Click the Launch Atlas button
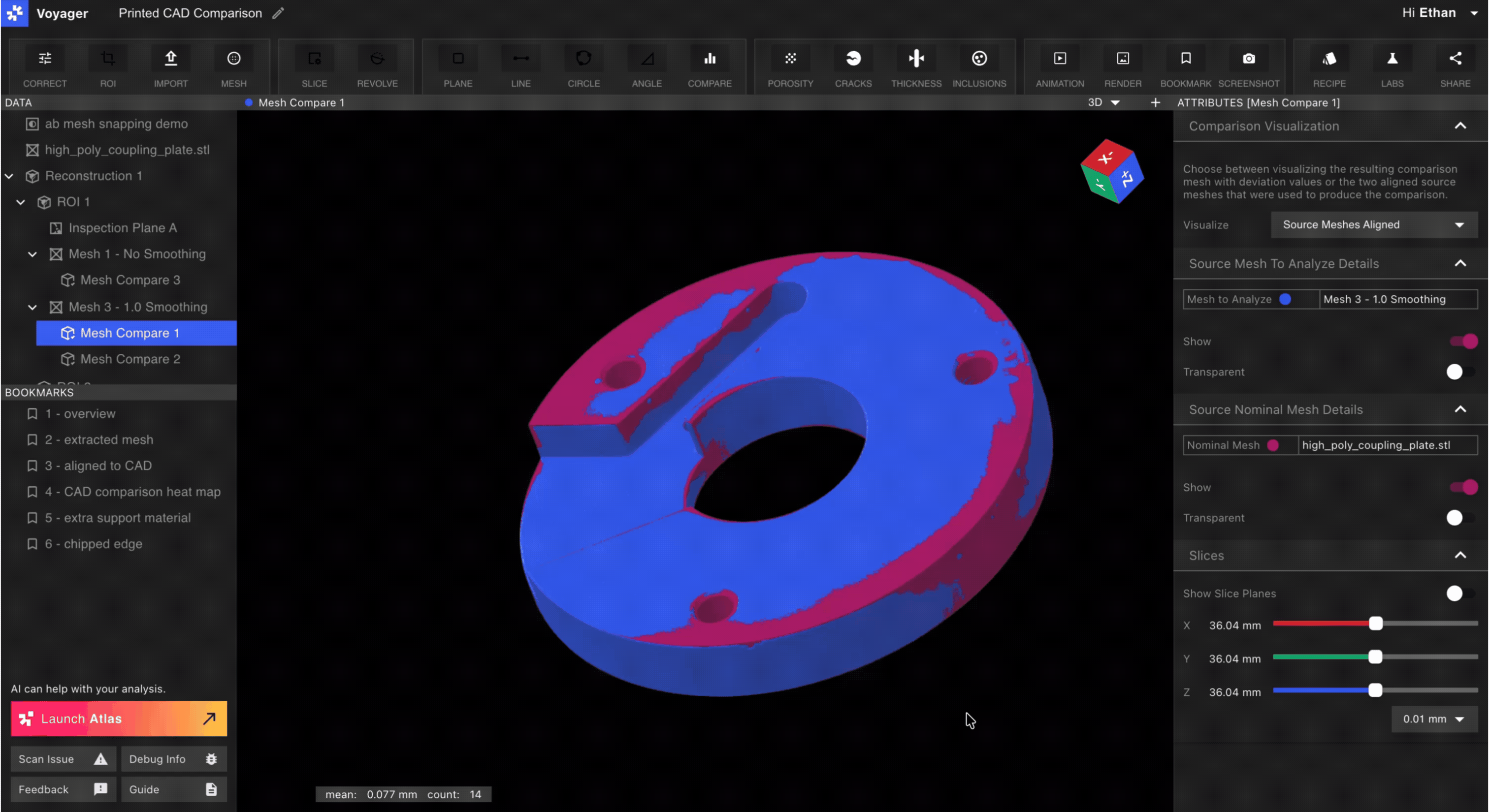 coord(119,718)
